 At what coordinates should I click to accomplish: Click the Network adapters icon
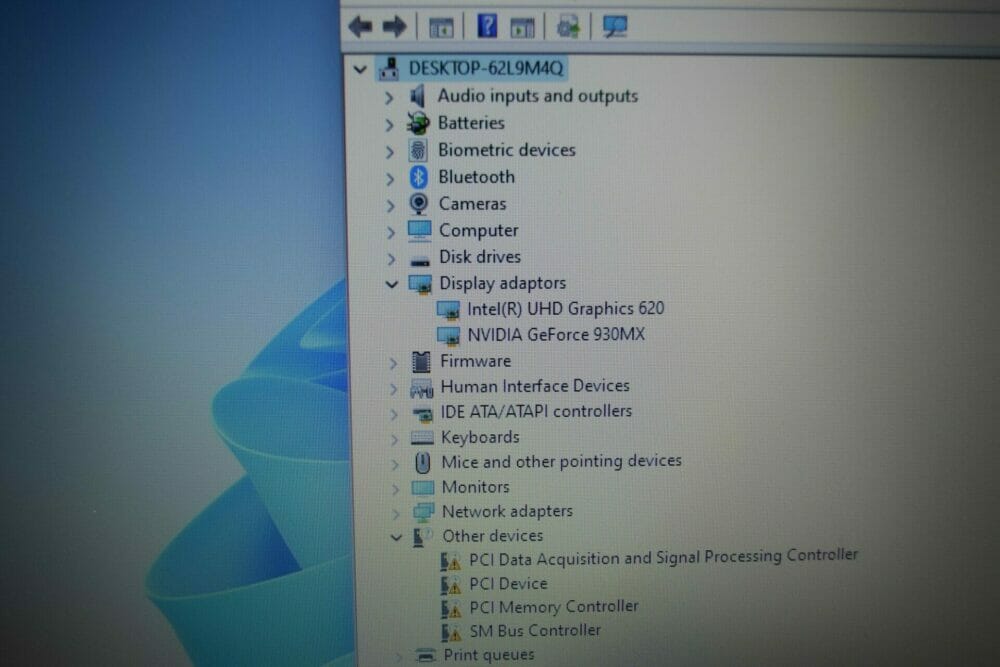point(423,512)
